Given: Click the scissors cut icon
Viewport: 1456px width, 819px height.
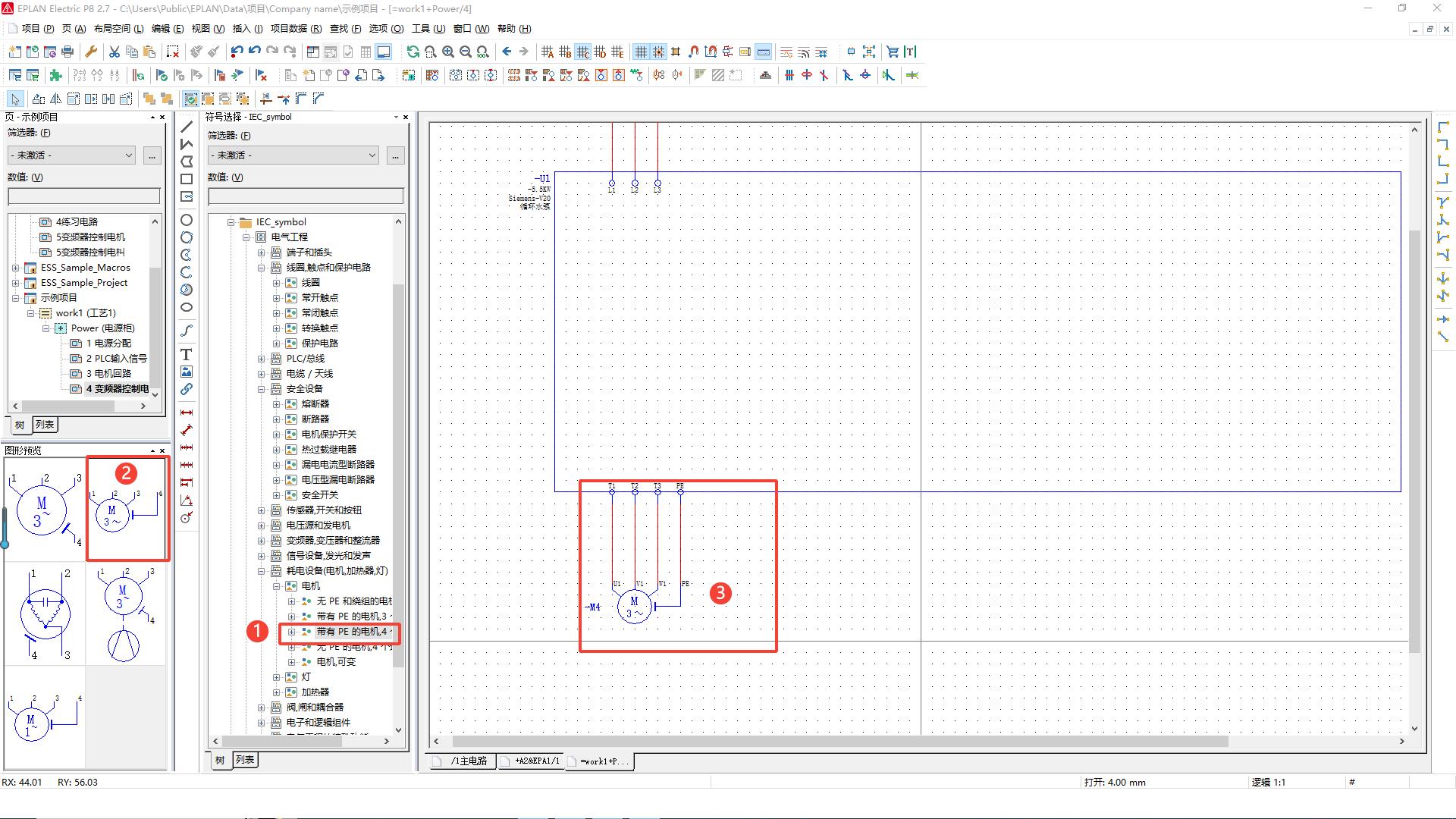Looking at the screenshot, I should pyautogui.click(x=114, y=52).
